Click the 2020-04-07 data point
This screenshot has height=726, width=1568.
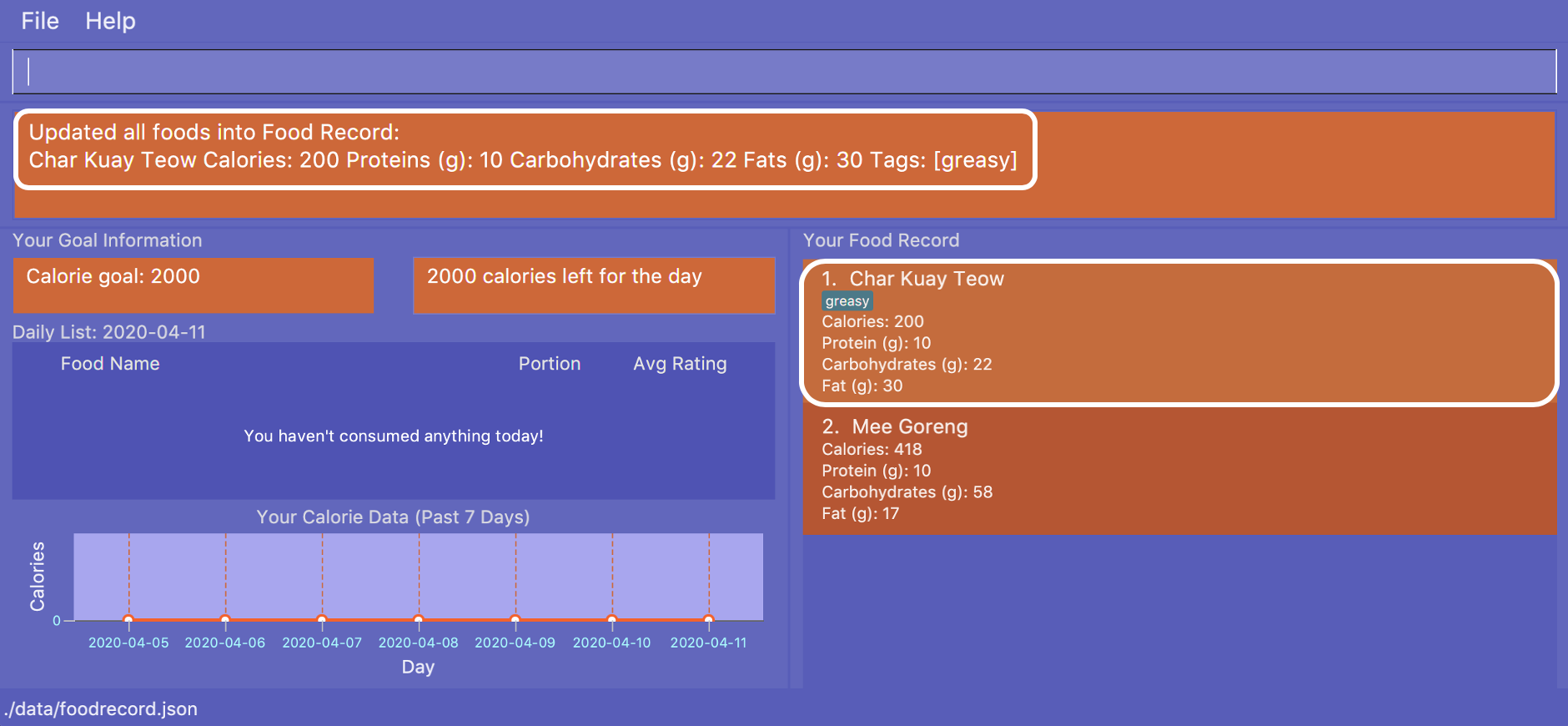tap(322, 619)
